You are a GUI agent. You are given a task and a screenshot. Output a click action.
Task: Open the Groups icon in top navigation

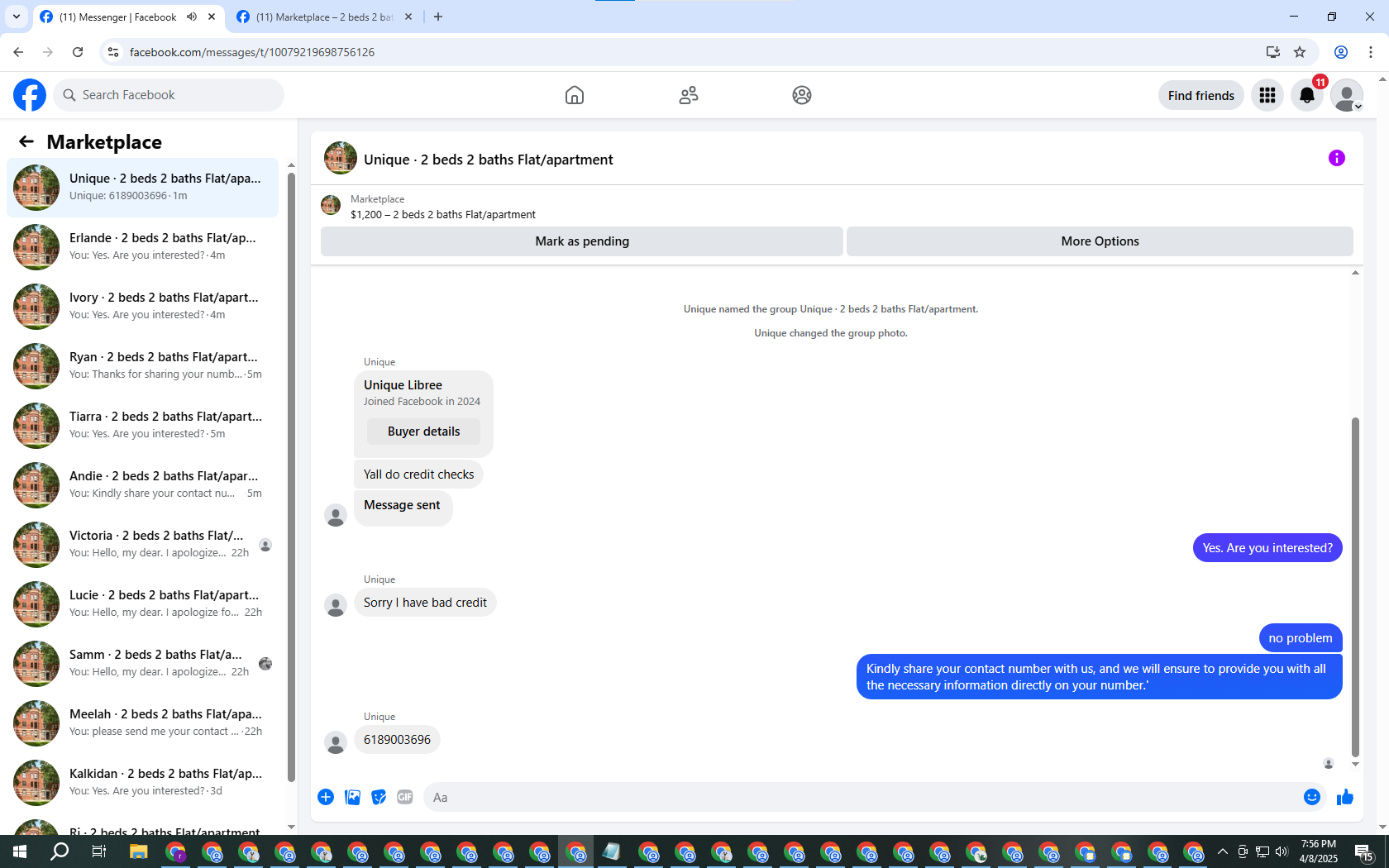[x=802, y=95]
